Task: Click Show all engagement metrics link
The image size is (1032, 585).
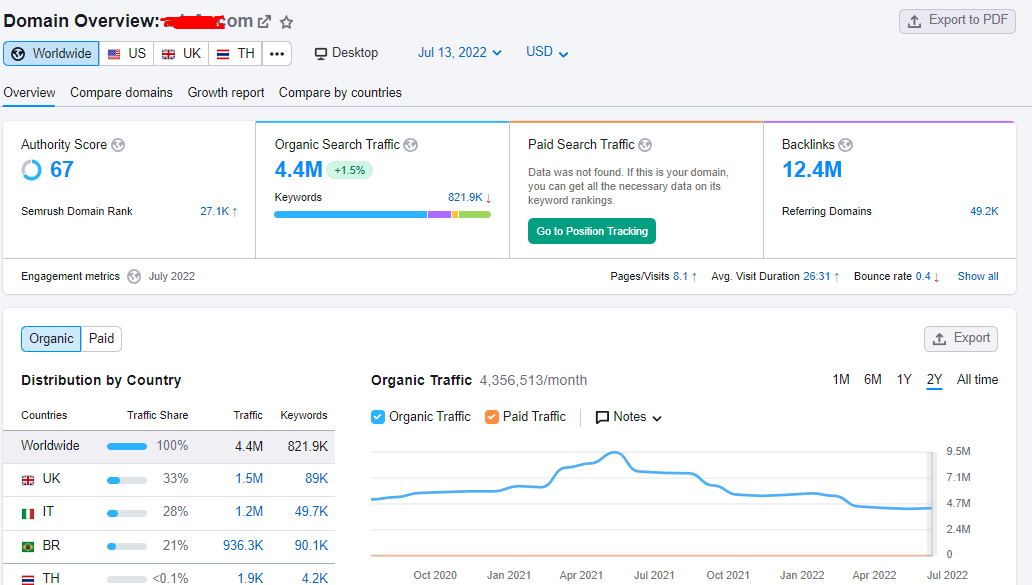Action: [978, 276]
